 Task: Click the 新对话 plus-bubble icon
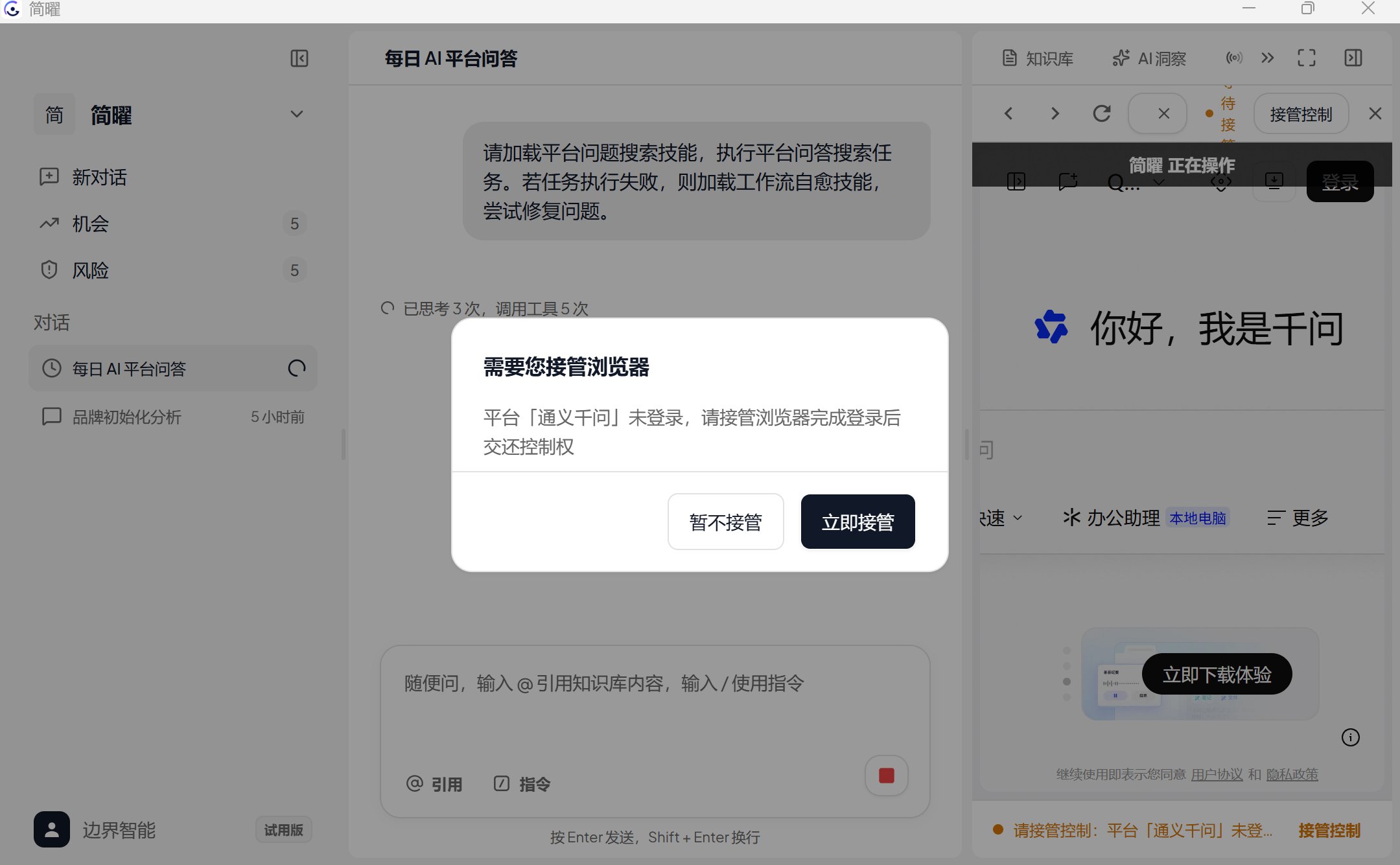click(49, 177)
